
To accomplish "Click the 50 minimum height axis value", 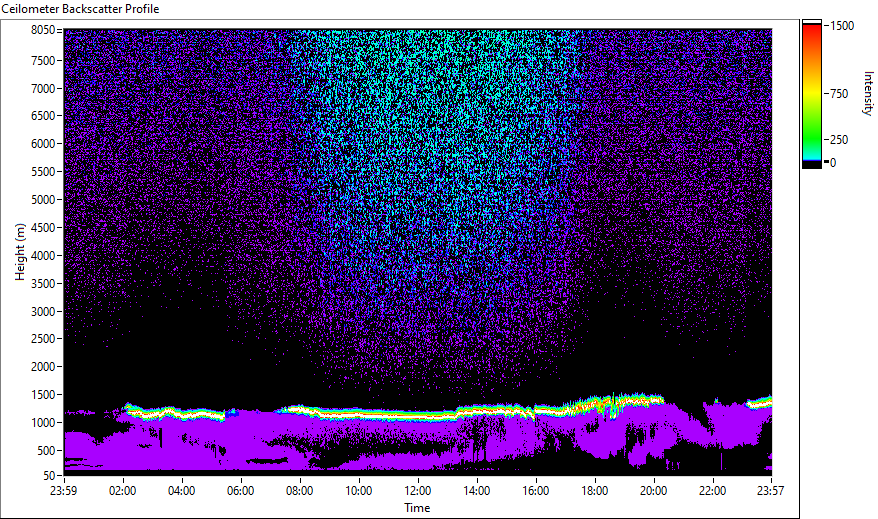I will coord(49,476).
